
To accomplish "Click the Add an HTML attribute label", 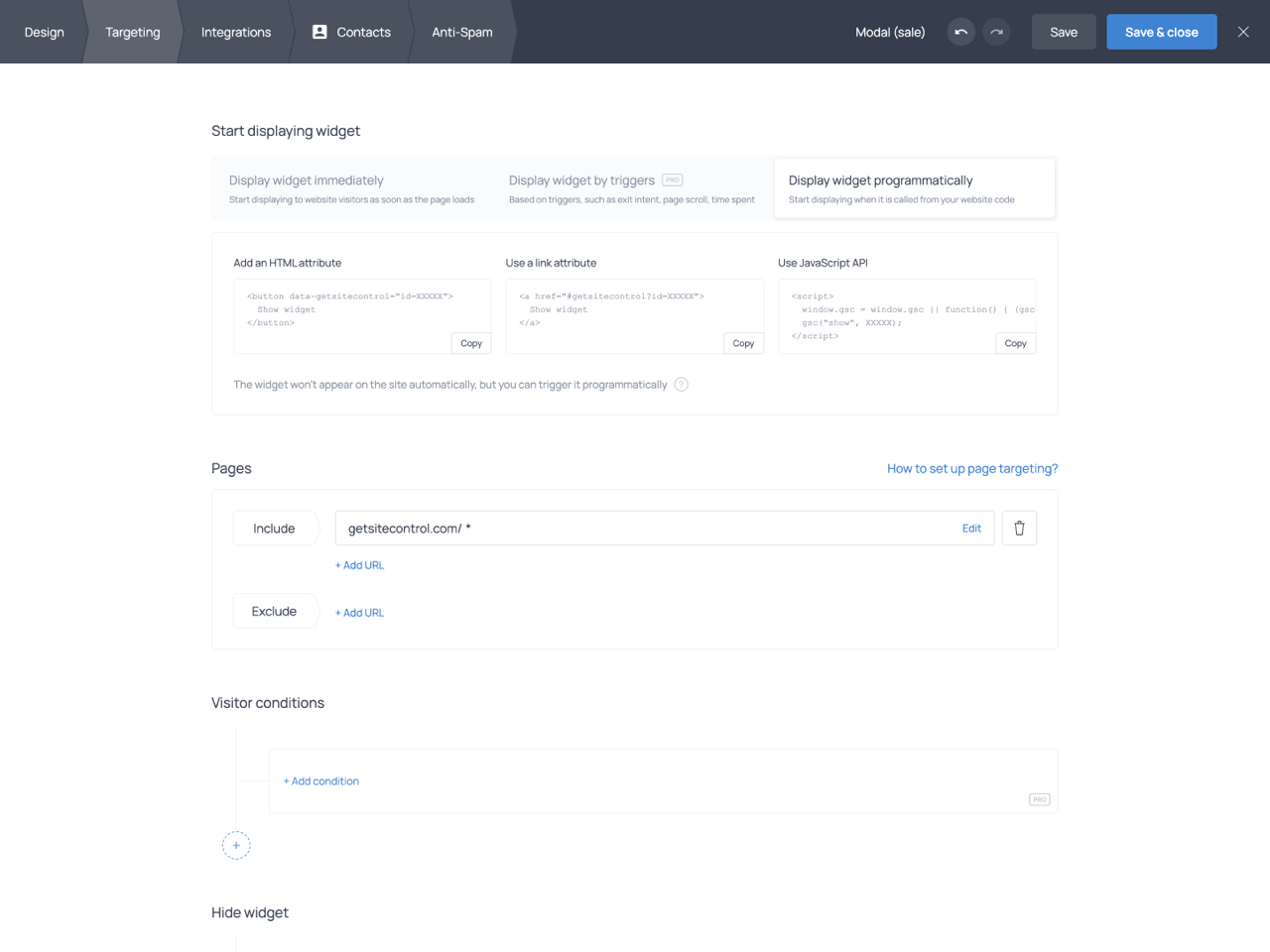I will (288, 263).
